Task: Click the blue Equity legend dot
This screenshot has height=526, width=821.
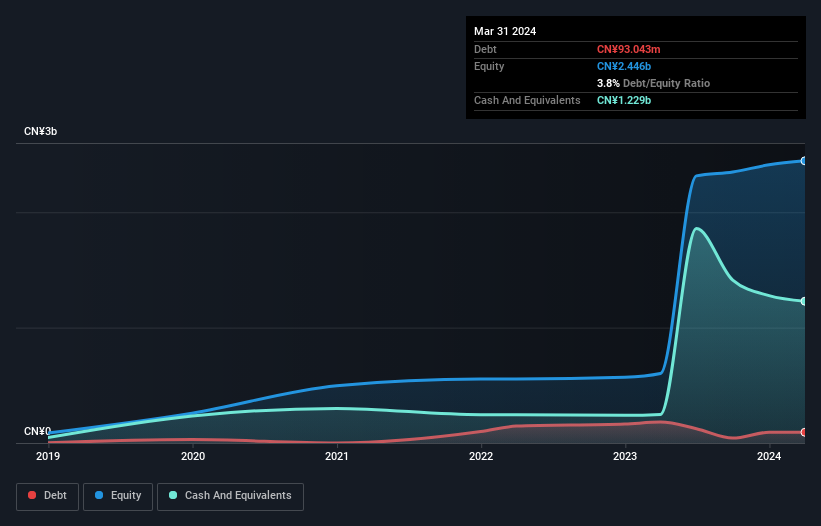Action: pos(99,495)
